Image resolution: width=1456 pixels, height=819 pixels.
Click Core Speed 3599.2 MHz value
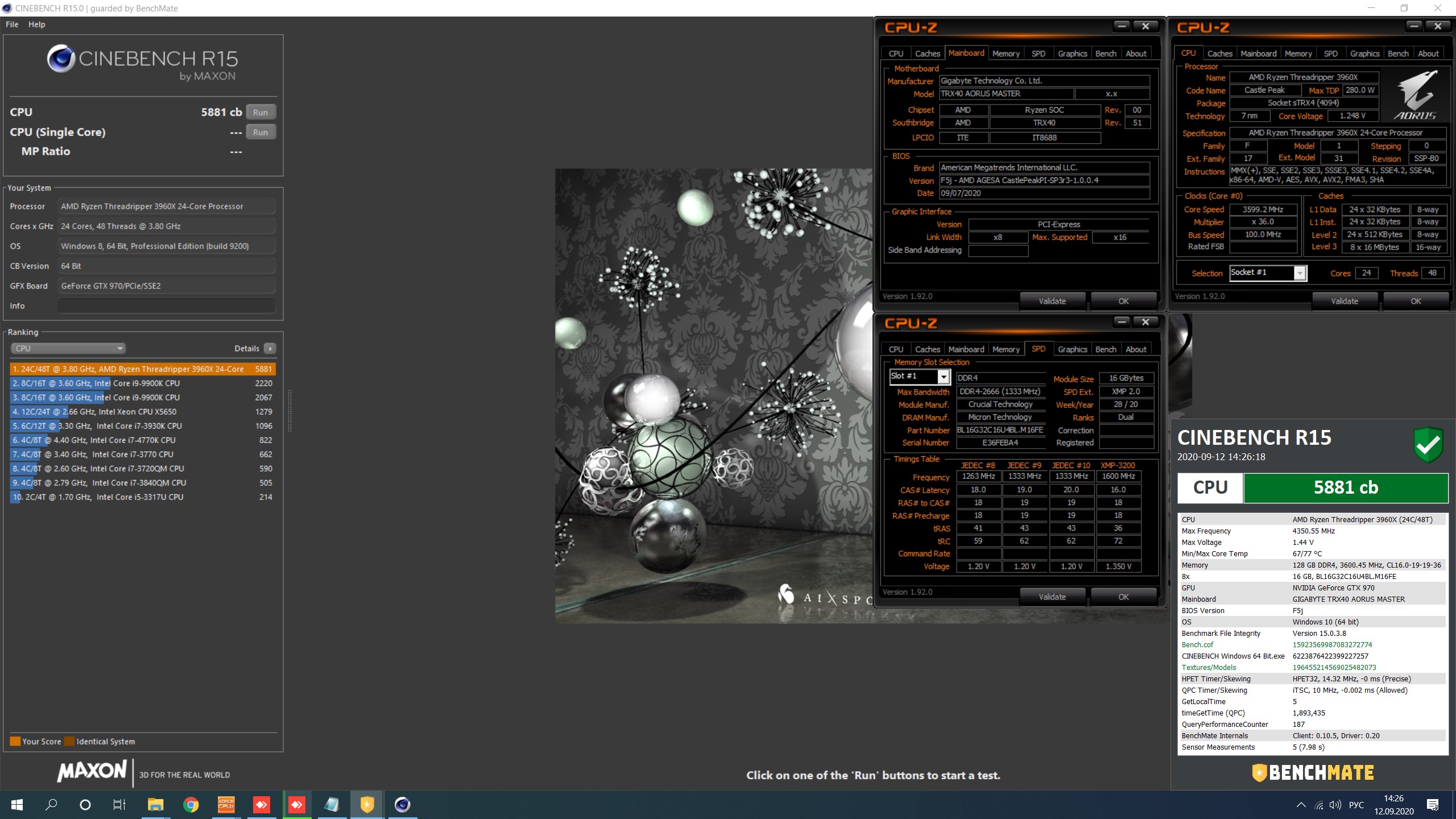(x=1263, y=209)
